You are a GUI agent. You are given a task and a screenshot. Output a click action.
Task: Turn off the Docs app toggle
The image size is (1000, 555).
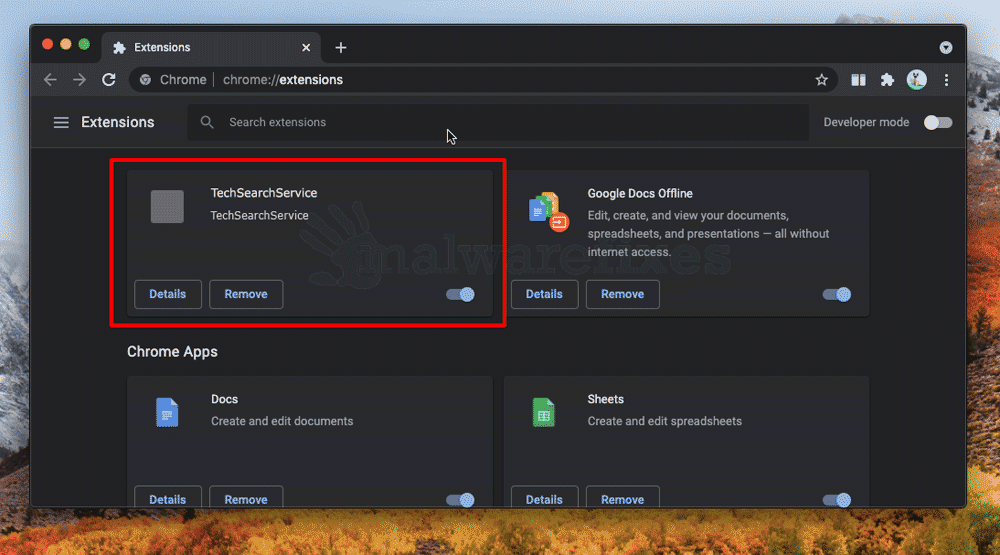pos(460,500)
